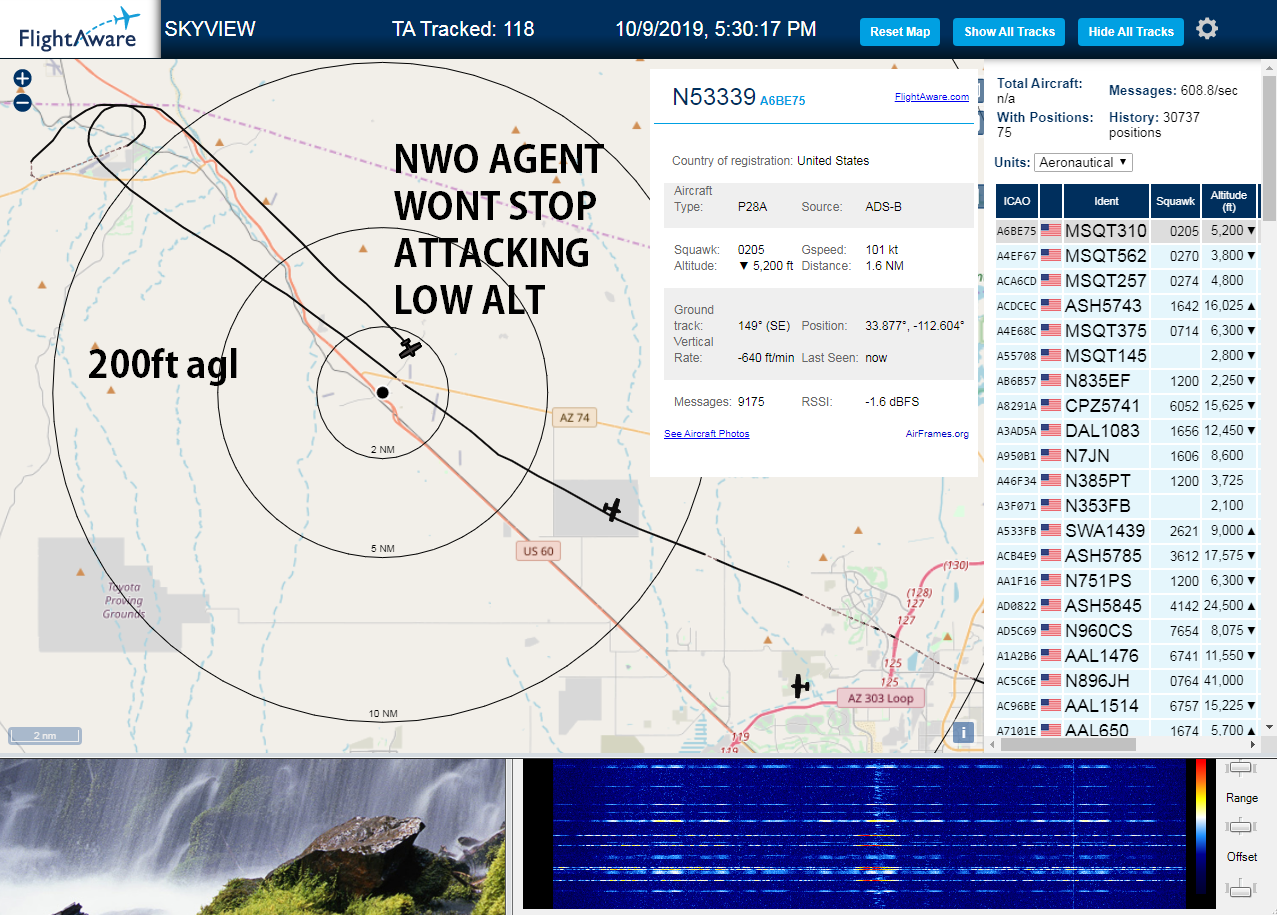Screen dimensions: 1277x915
Task: Zoom out with the minus map control
Action: [x=22, y=103]
